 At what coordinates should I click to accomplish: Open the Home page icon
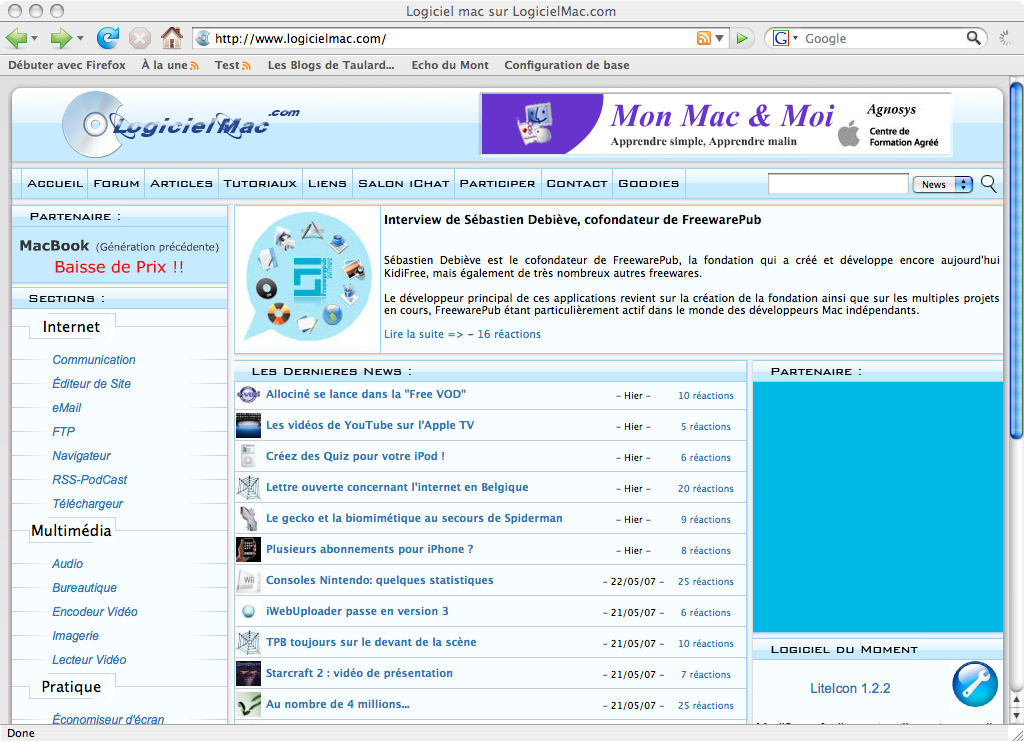coord(172,38)
